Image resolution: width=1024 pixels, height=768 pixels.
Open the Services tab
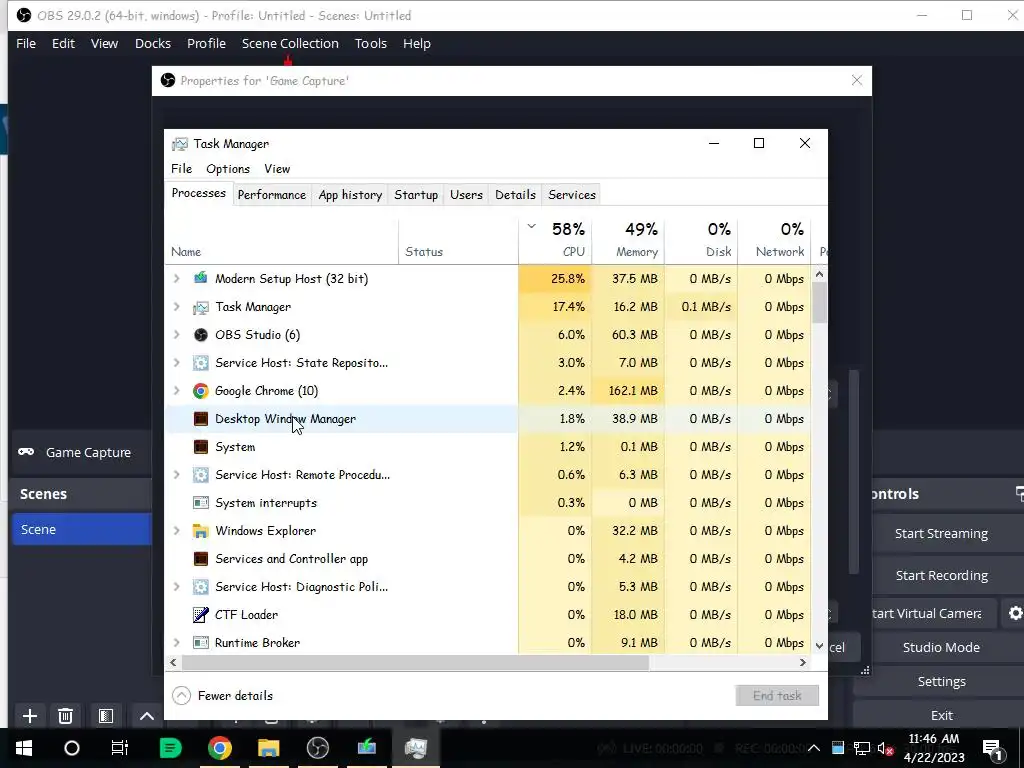point(572,195)
